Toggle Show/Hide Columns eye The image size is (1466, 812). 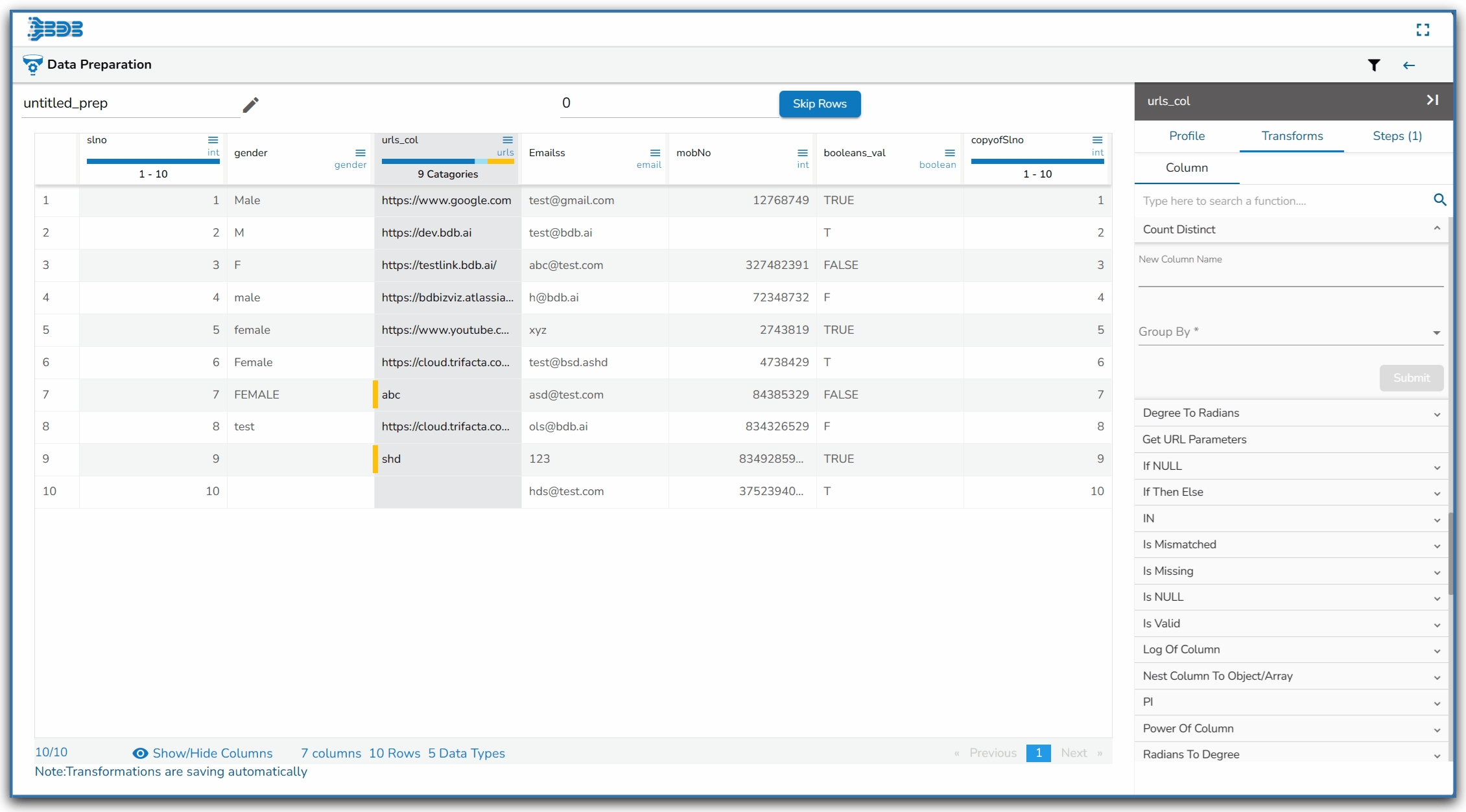point(140,753)
